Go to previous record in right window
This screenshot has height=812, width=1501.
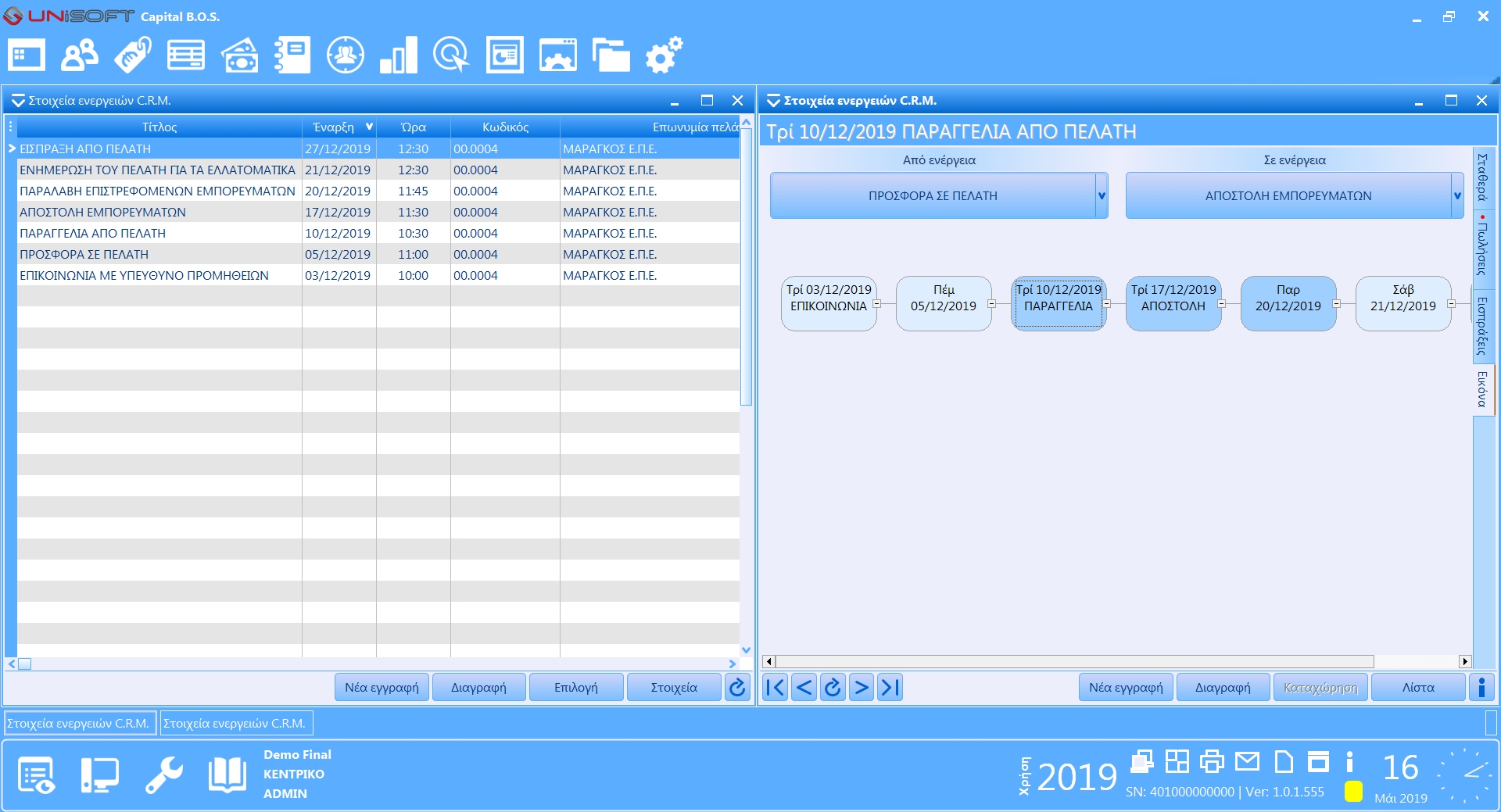(x=804, y=687)
